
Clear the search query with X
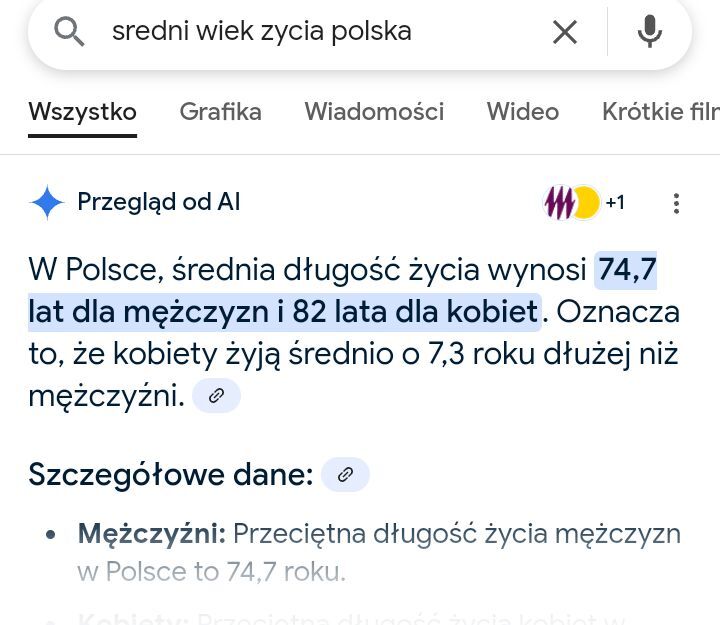pos(565,32)
